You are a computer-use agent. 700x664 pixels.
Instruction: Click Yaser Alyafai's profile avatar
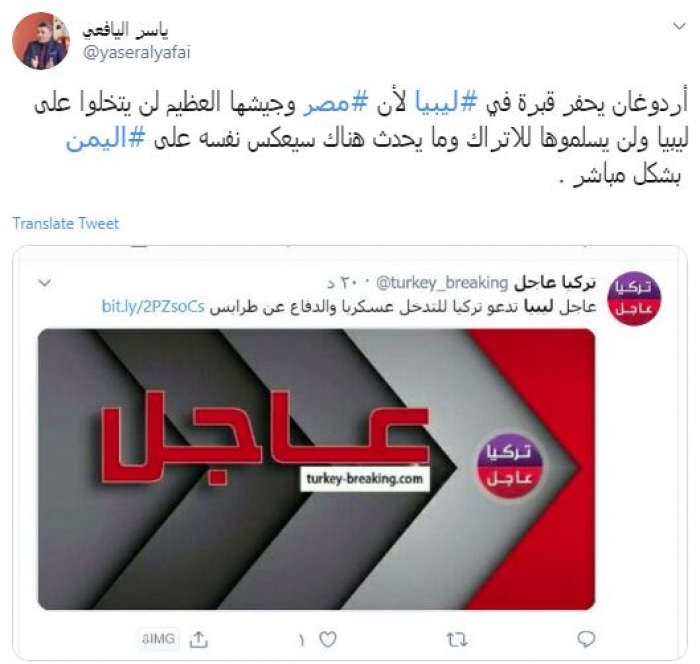coord(41,41)
